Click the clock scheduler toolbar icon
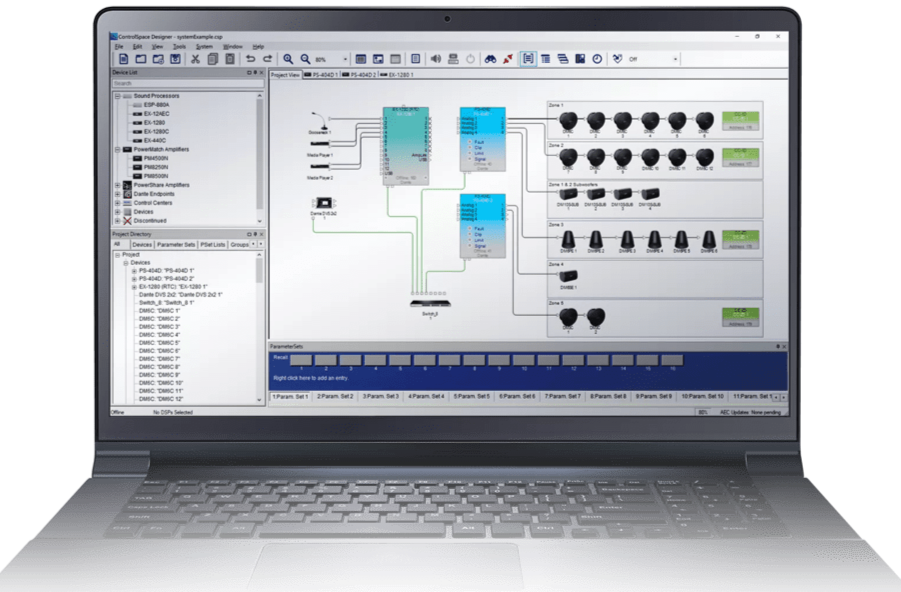Viewport: 901px width, 592px height. (597, 59)
